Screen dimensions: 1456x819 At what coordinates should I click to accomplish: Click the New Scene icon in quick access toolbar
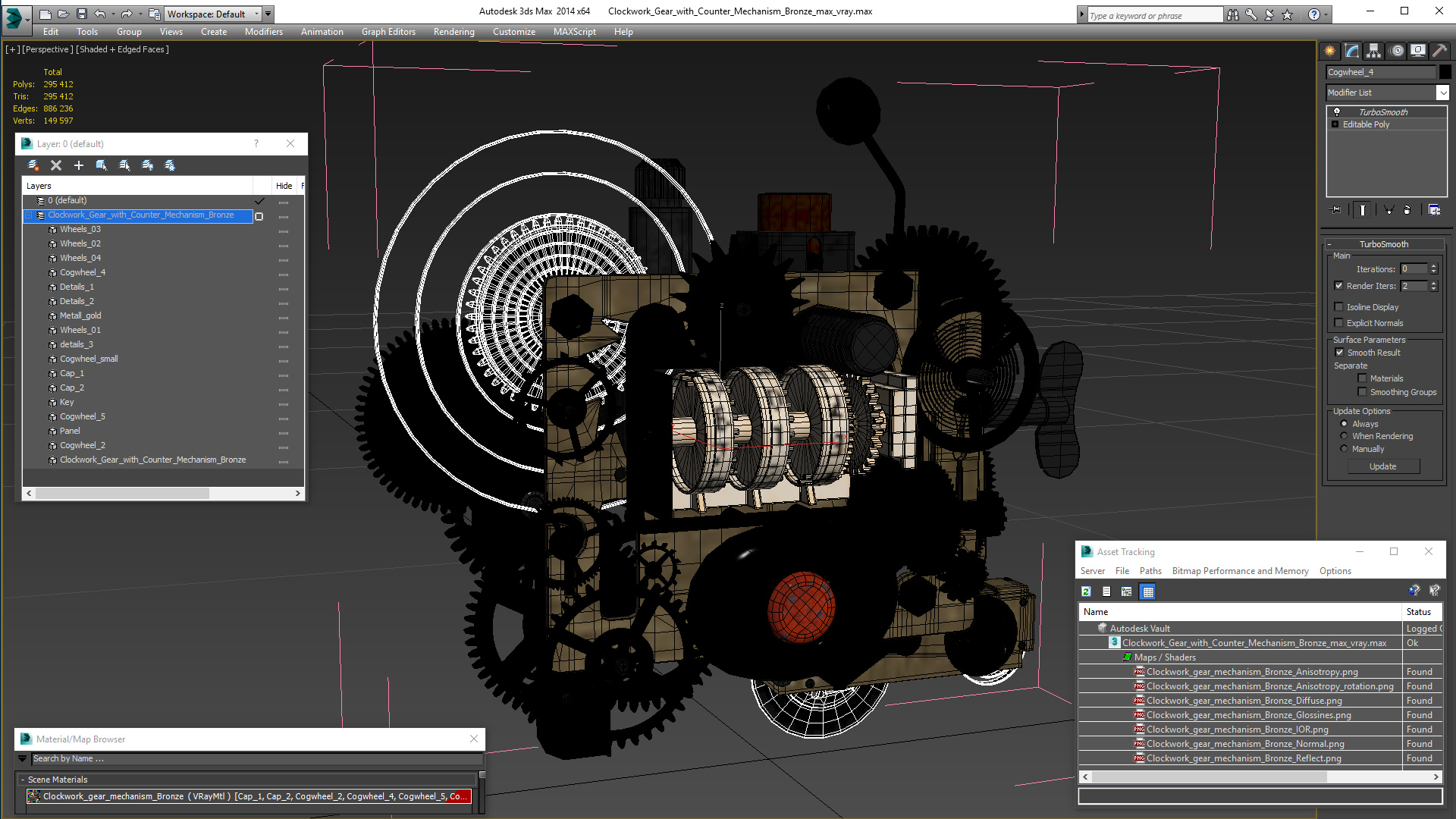pos(45,14)
